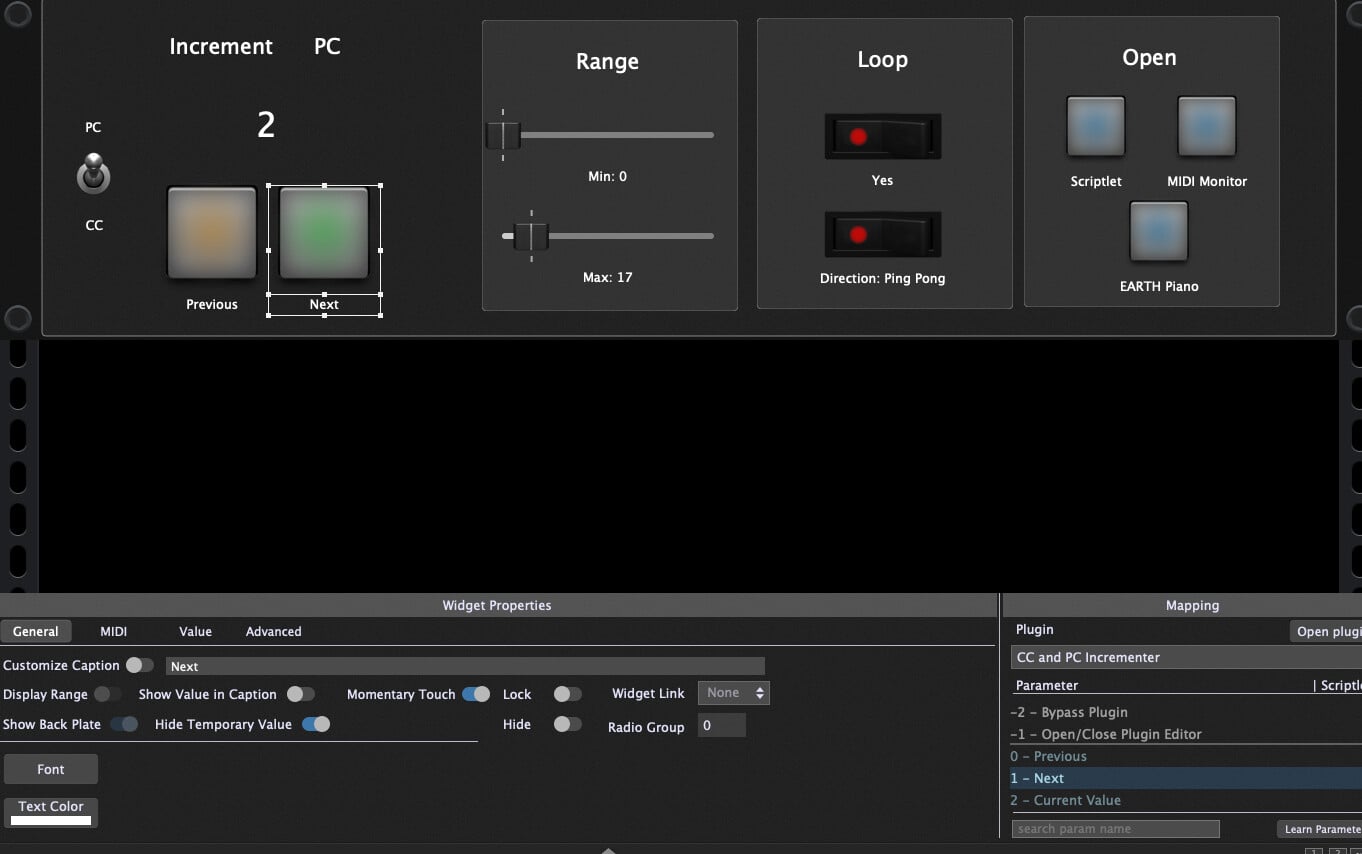Turn on the Lock toggle
Viewport: 1362px width, 854px height.
[567, 694]
